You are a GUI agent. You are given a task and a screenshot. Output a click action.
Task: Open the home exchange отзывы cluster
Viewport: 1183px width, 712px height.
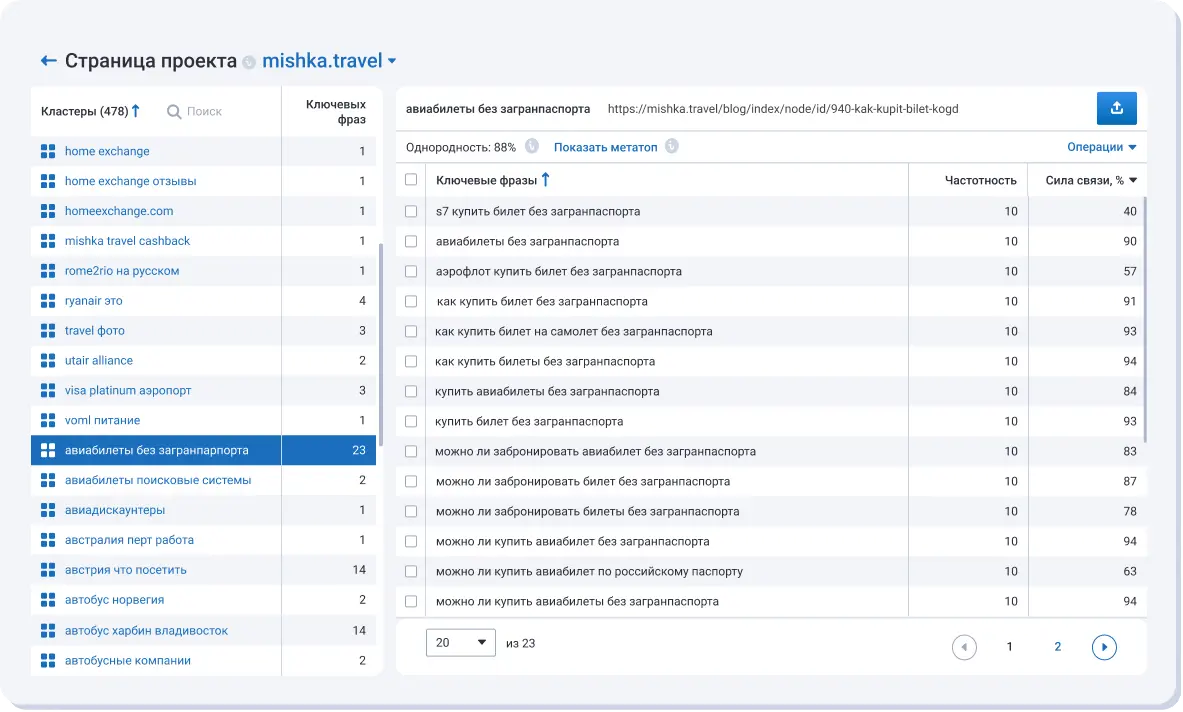tap(130, 181)
